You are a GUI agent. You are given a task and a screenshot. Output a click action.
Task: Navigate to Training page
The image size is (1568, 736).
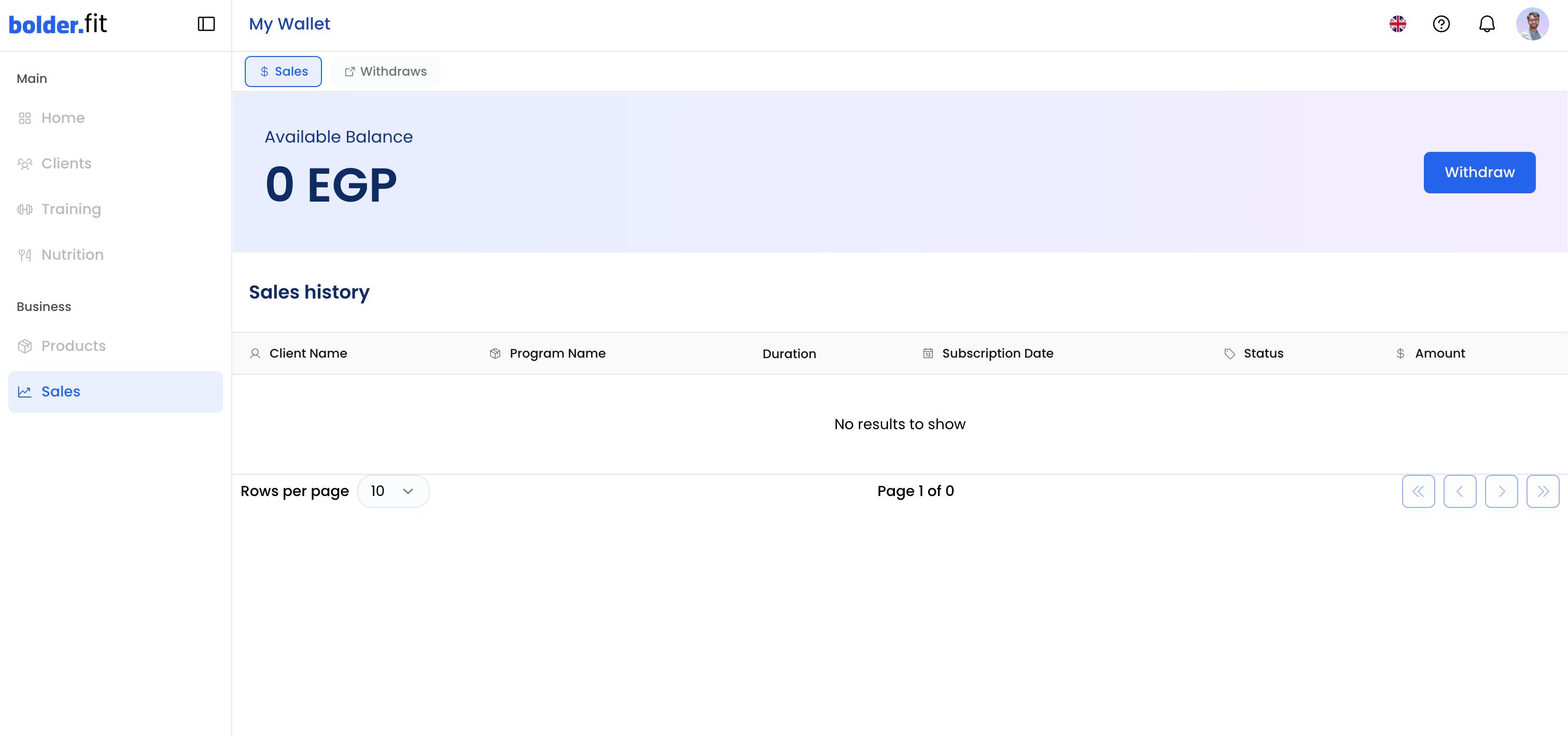tap(71, 209)
